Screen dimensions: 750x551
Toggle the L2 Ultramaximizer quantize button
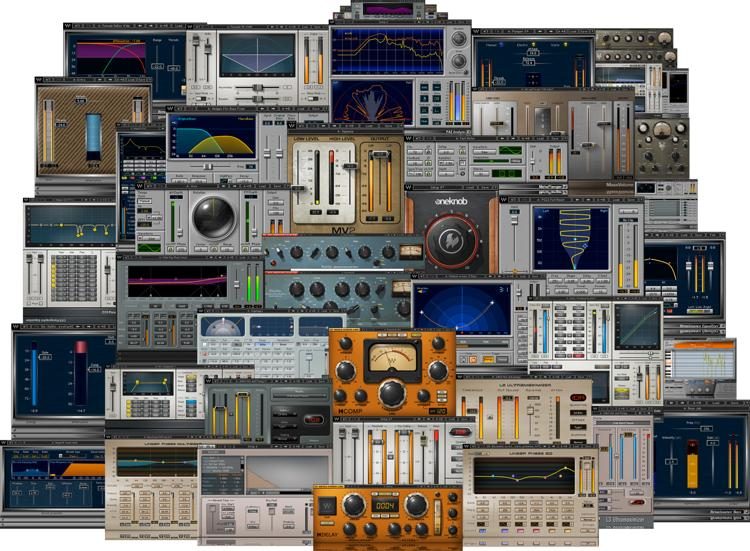(x=578, y=412)
